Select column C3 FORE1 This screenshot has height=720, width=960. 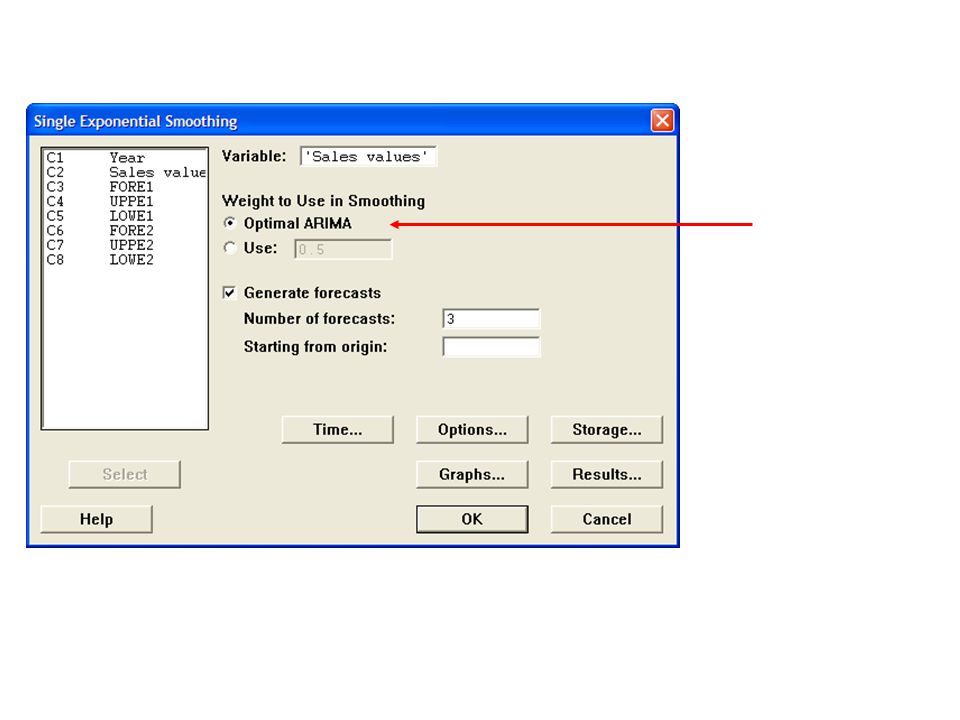(126, 187)
